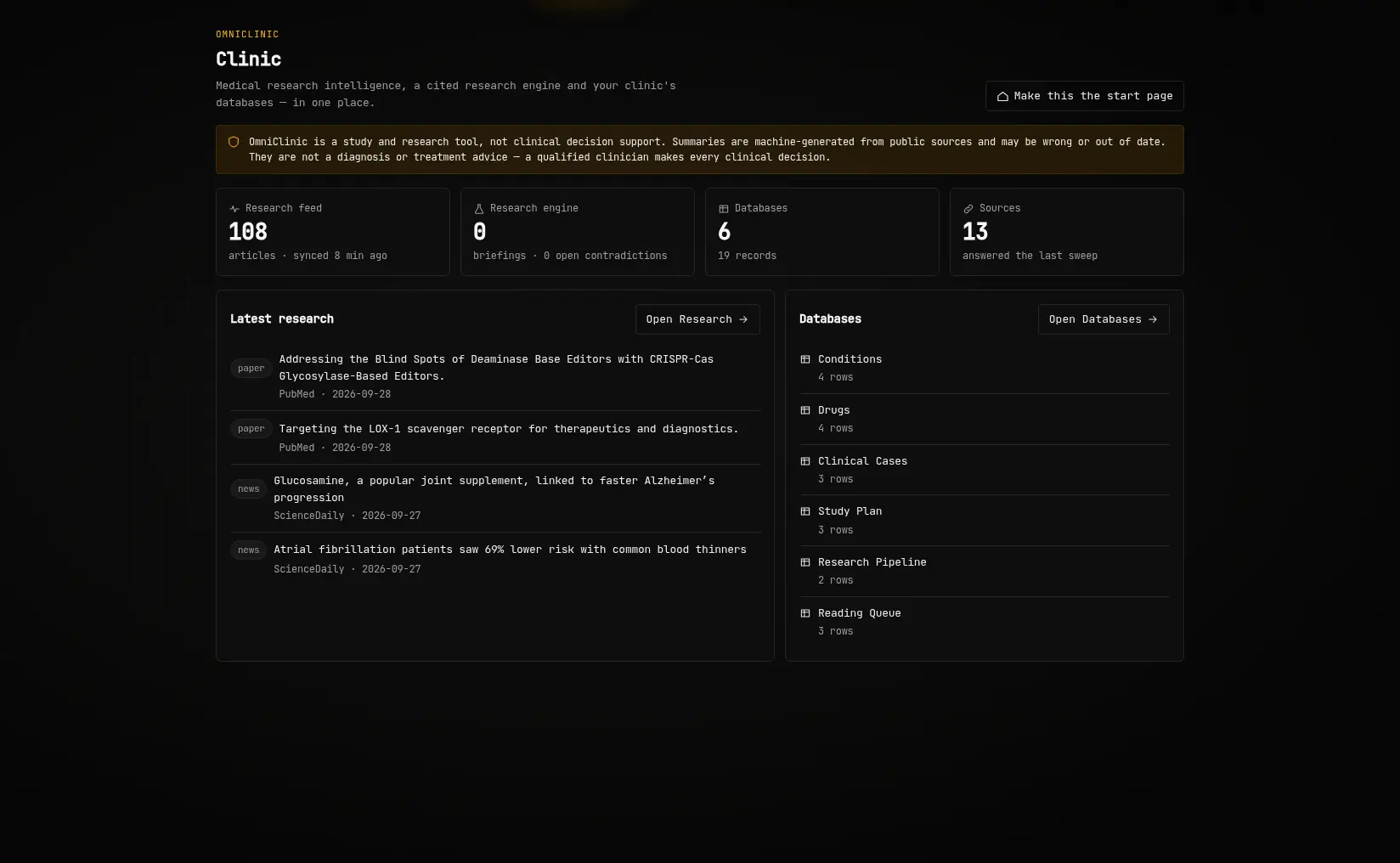1400x863 pixels.
Task: Click the table icon next to Research Pipeline
Action: pos(805,562)
